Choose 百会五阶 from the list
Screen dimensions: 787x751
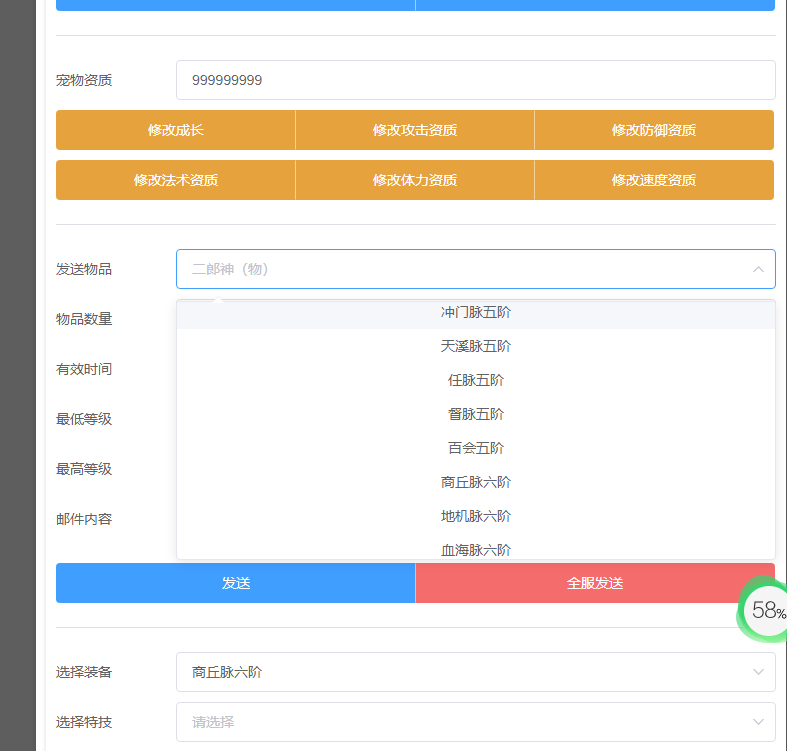475,448
